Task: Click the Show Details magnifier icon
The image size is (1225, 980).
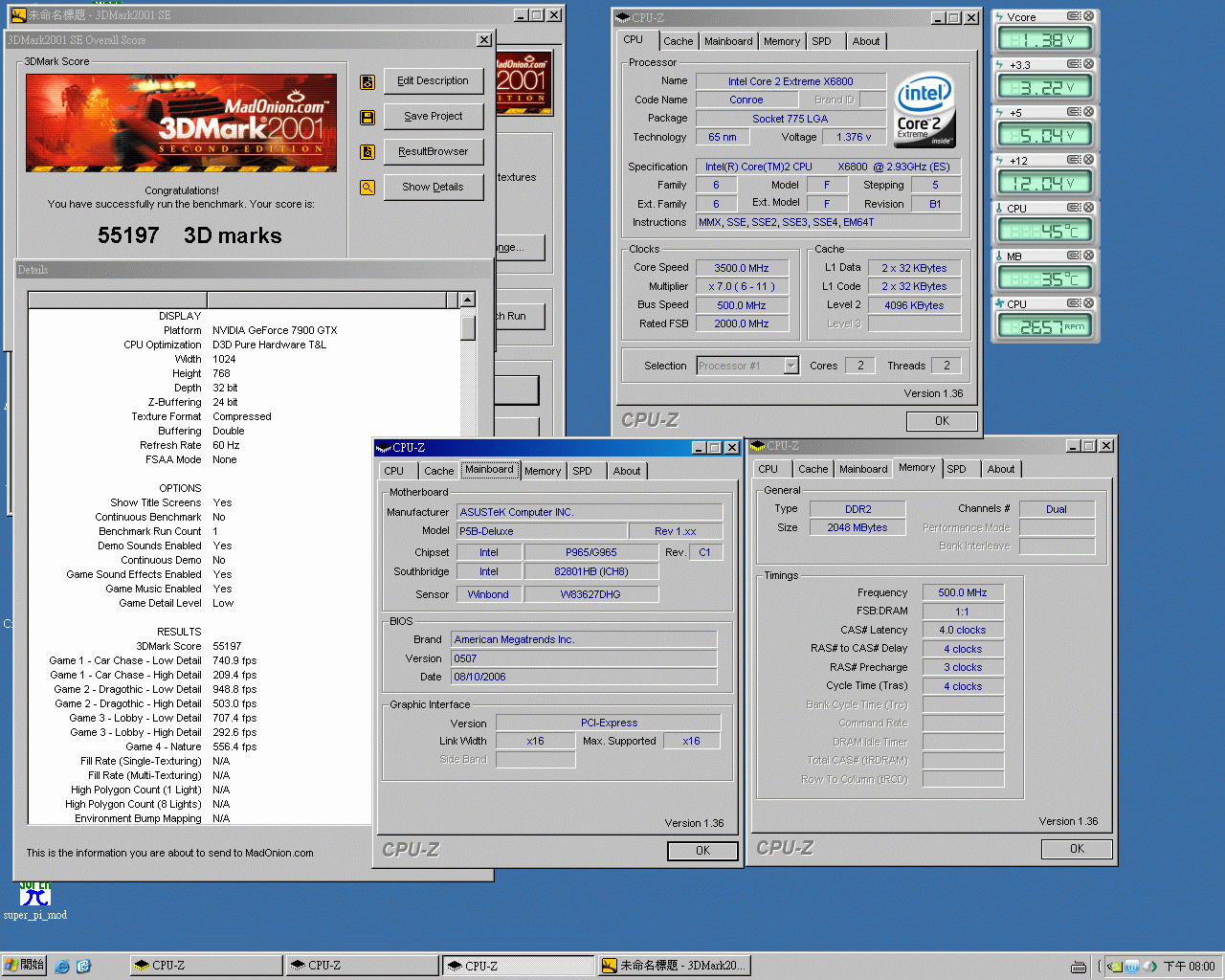Action: (x=367, y=188)
